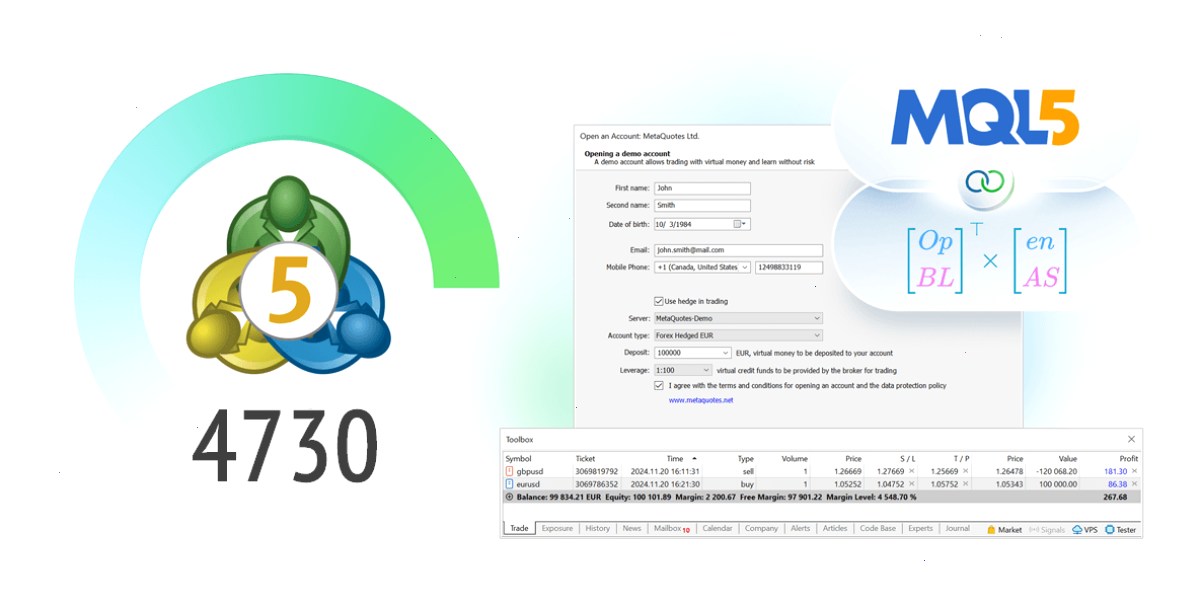Sort by the Value column header
The height and width of the screenshot is (607, 1200).
[x=1067, y=458]
